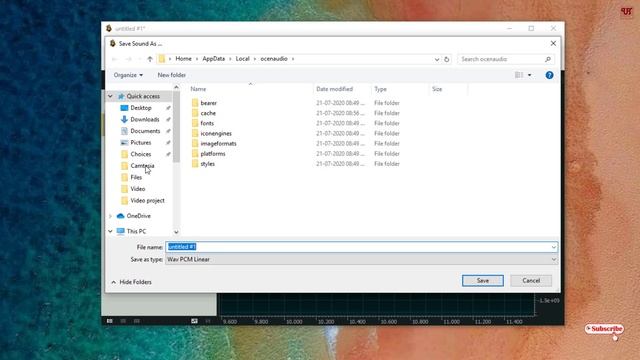
Task: Select Downloads in Quick access
Action: coord(144,119)
